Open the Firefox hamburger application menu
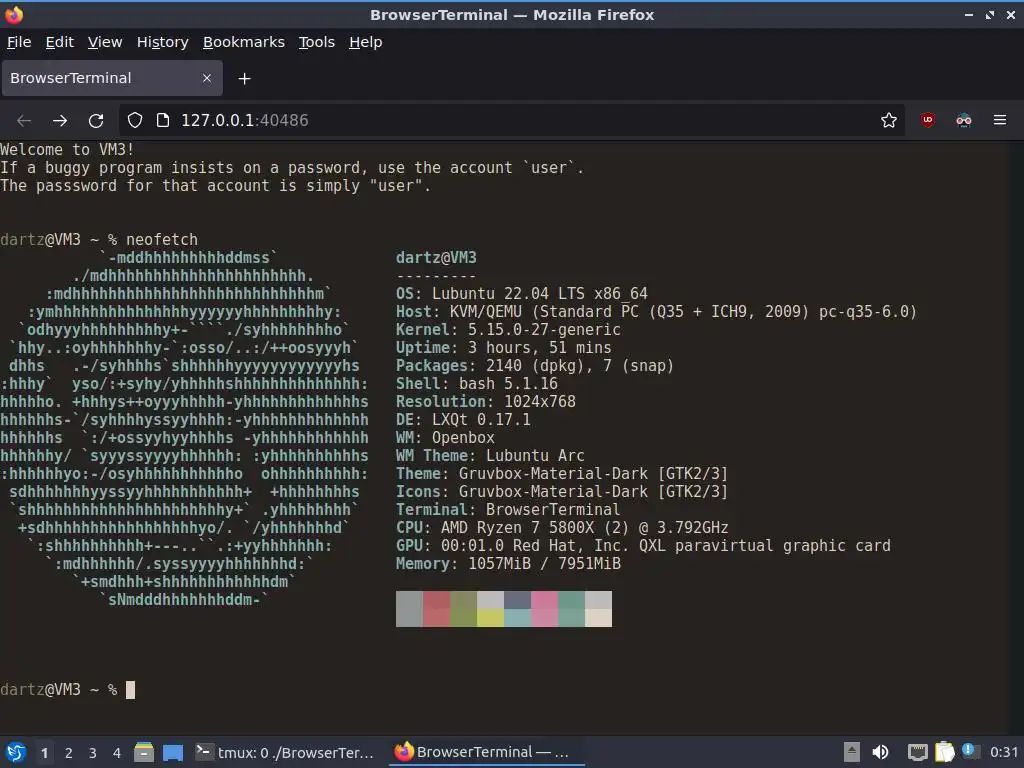 (999, 120)
